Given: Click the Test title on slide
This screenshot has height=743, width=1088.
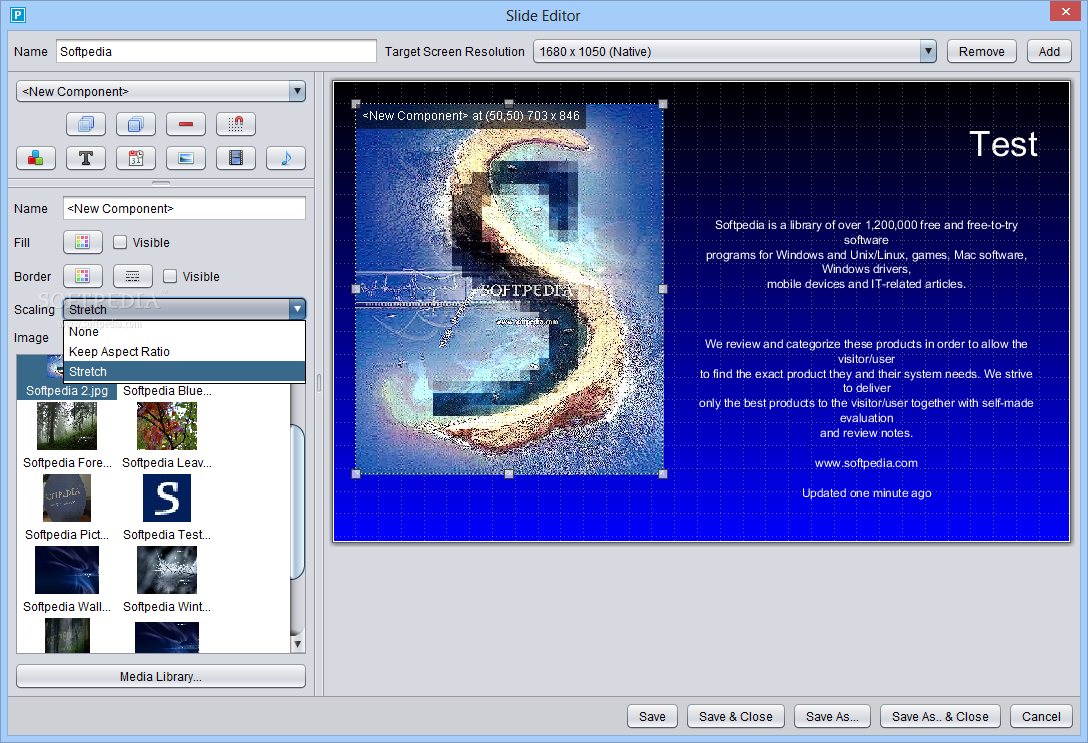Looking at the screenshot, I should click(x=1003, y=144).
